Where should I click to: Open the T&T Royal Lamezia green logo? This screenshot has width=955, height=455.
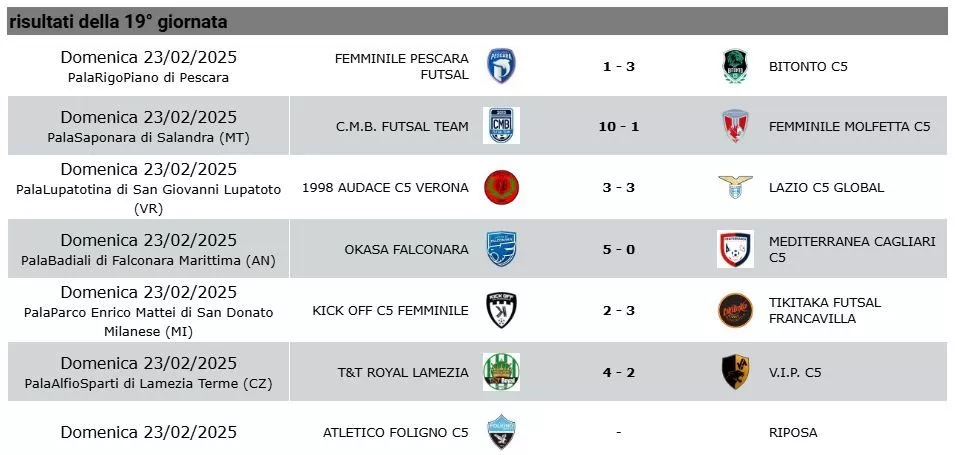501,372
